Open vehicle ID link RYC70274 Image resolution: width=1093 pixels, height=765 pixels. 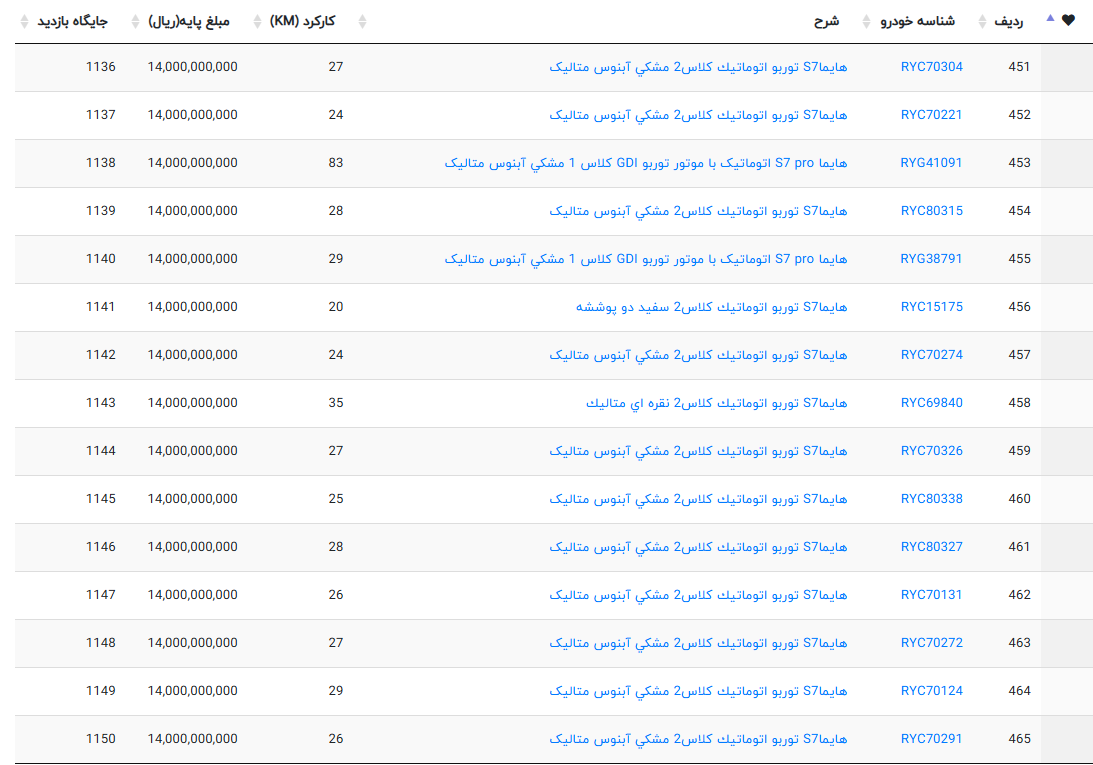[x=931, y=355]
